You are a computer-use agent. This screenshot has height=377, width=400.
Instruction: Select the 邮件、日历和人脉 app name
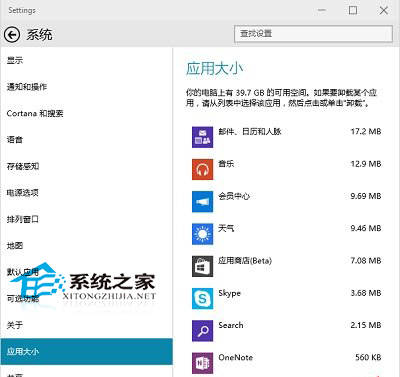[x=250, y=132]
